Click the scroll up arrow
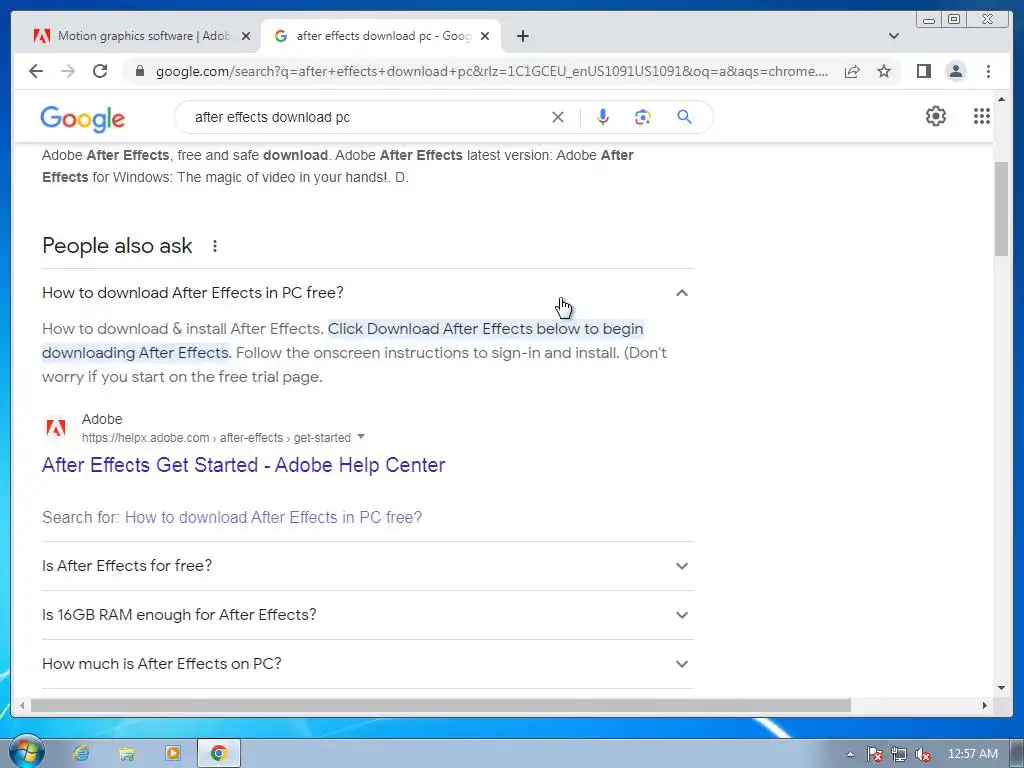Image resolution: width=1024 pixels, height=768 pixels. point(1001,99)
